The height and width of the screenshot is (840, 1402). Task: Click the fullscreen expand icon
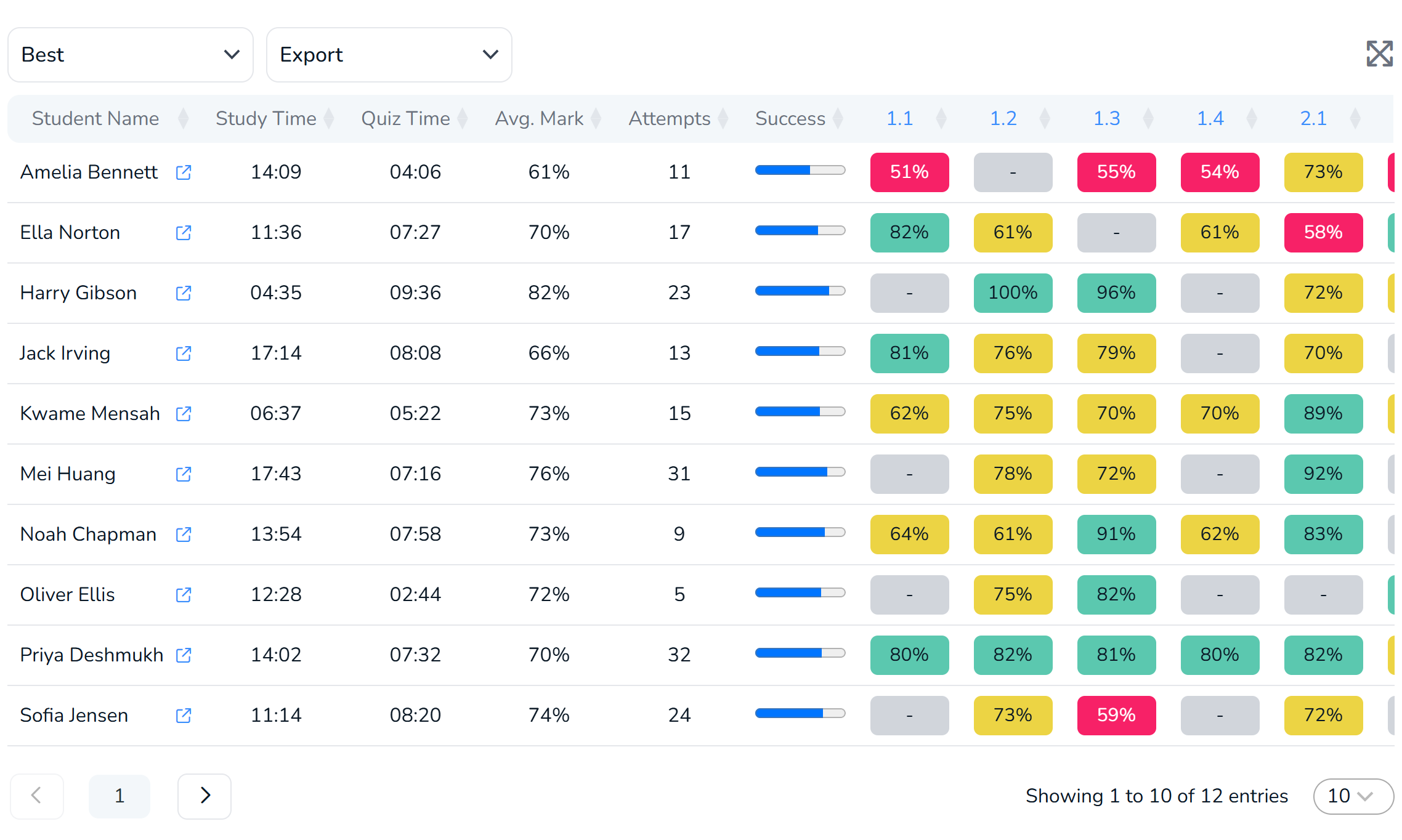[x=1379, y=54]
